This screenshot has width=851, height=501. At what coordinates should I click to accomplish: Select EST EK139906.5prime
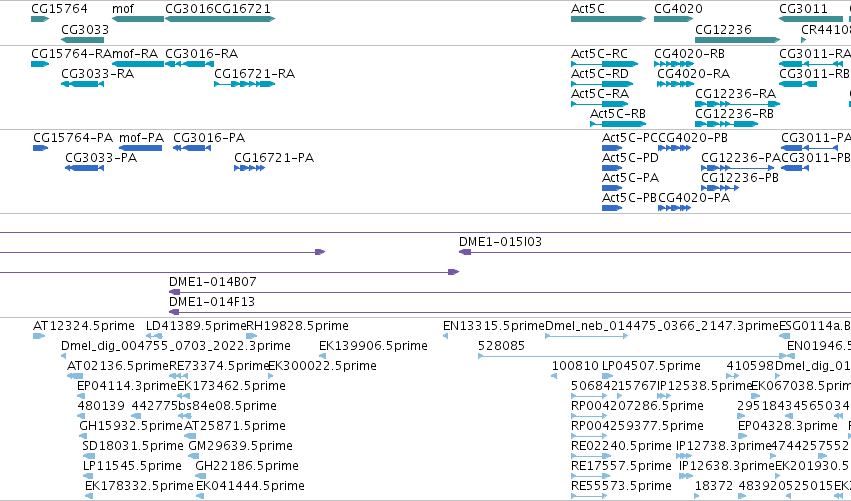point(373,346)
